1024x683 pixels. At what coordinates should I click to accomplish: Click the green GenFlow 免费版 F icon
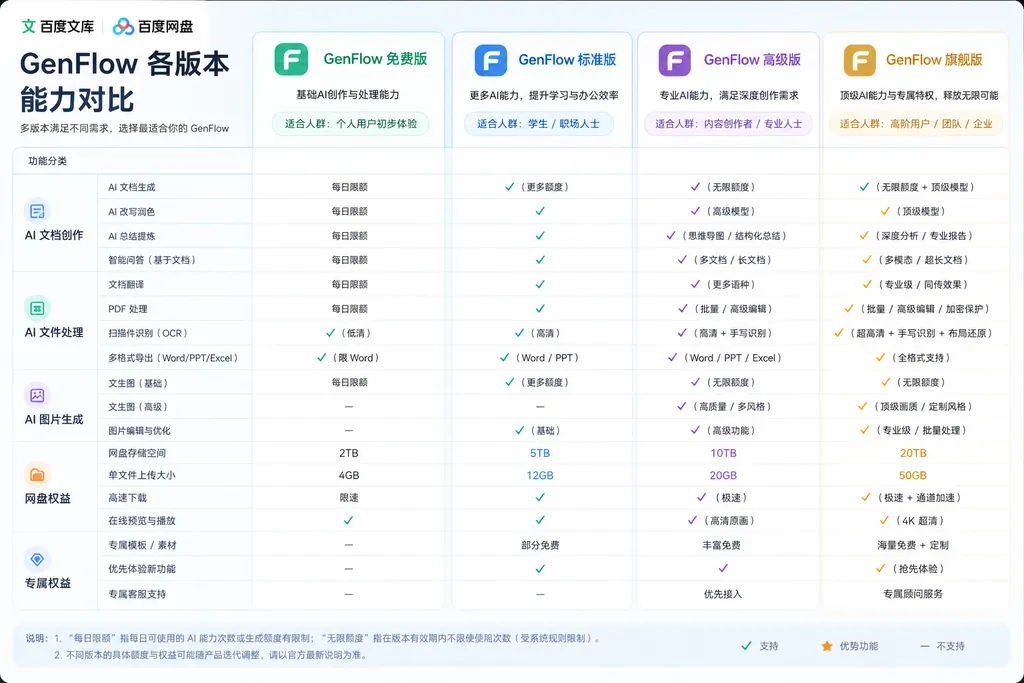point(291,59)
